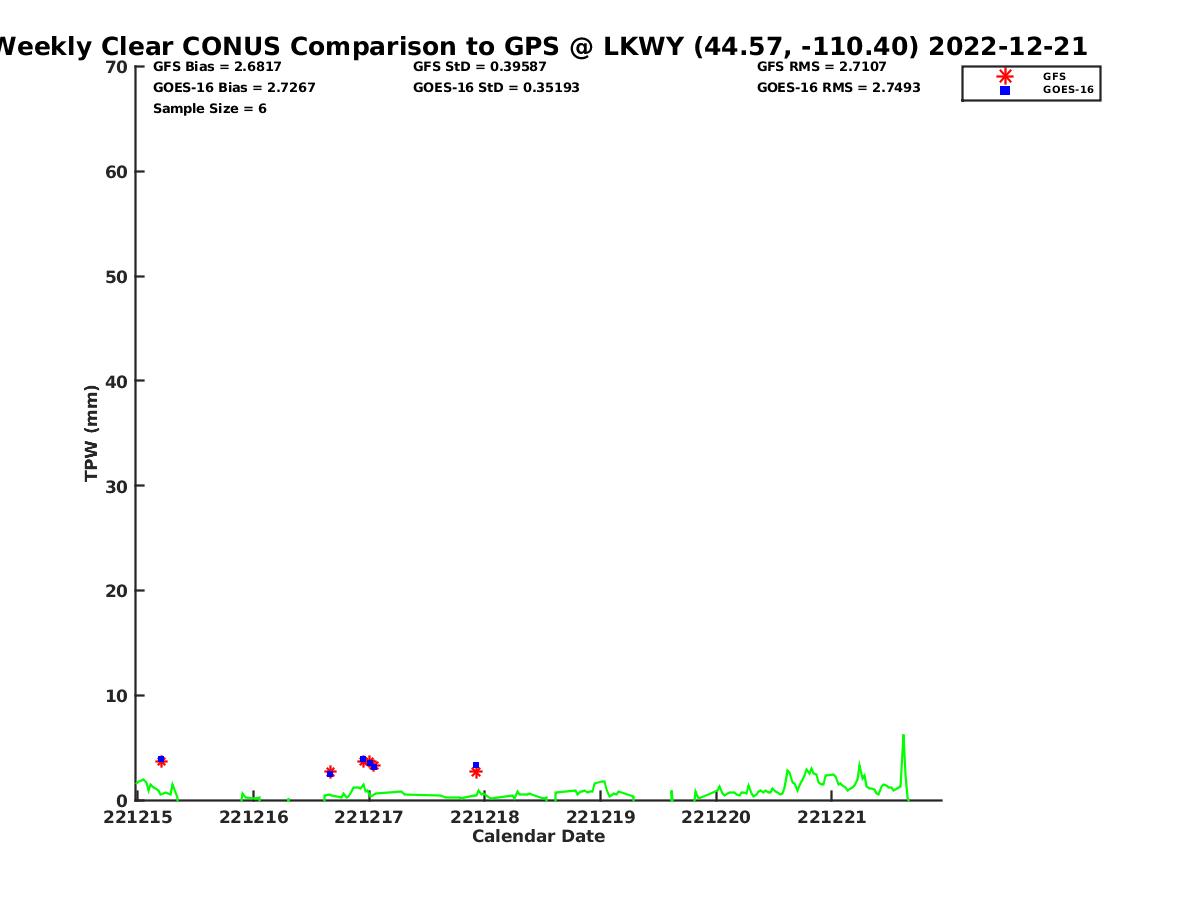
Task: Click the Calendar Date x-axis label
Action: [x=538, y=837]
